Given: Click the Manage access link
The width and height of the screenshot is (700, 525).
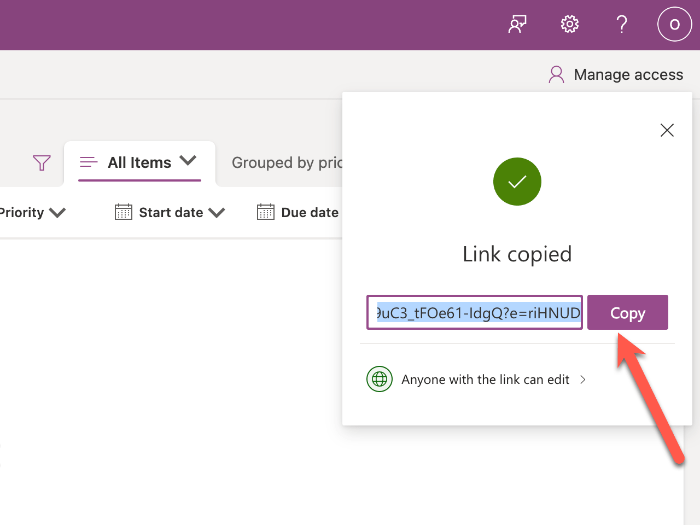Looking at the screenshot, I should pyautogui.click(x=628, y=75).
